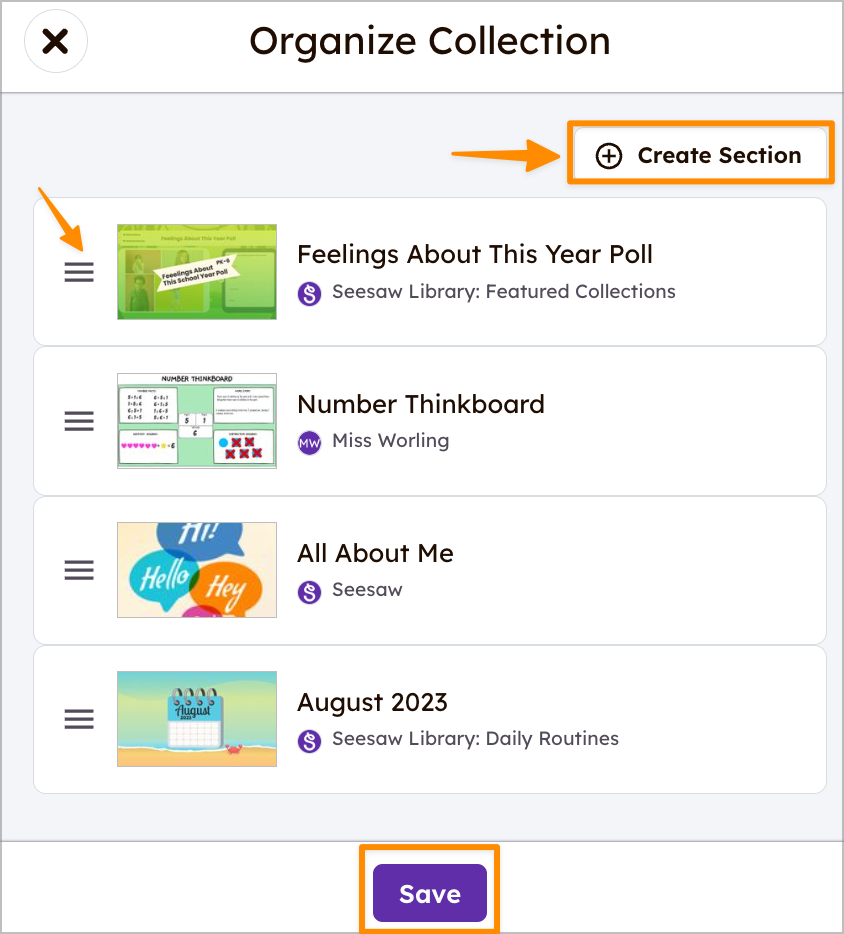Image resolution: width=844 pixels, height=934 pixels.
Task: Click the Number Thinkboard title text
Action: [x=421, y=404]
